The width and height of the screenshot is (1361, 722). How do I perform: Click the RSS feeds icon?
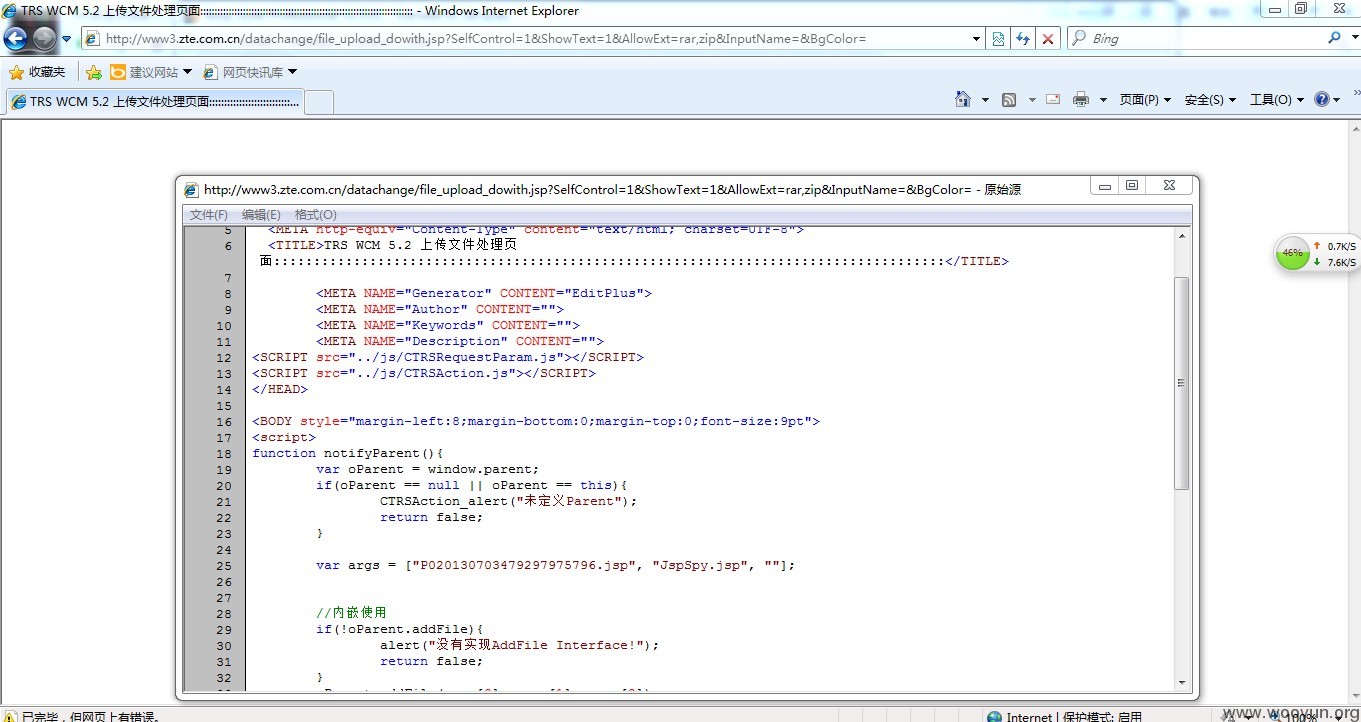pyautogui.click(x=1009, y=99)
